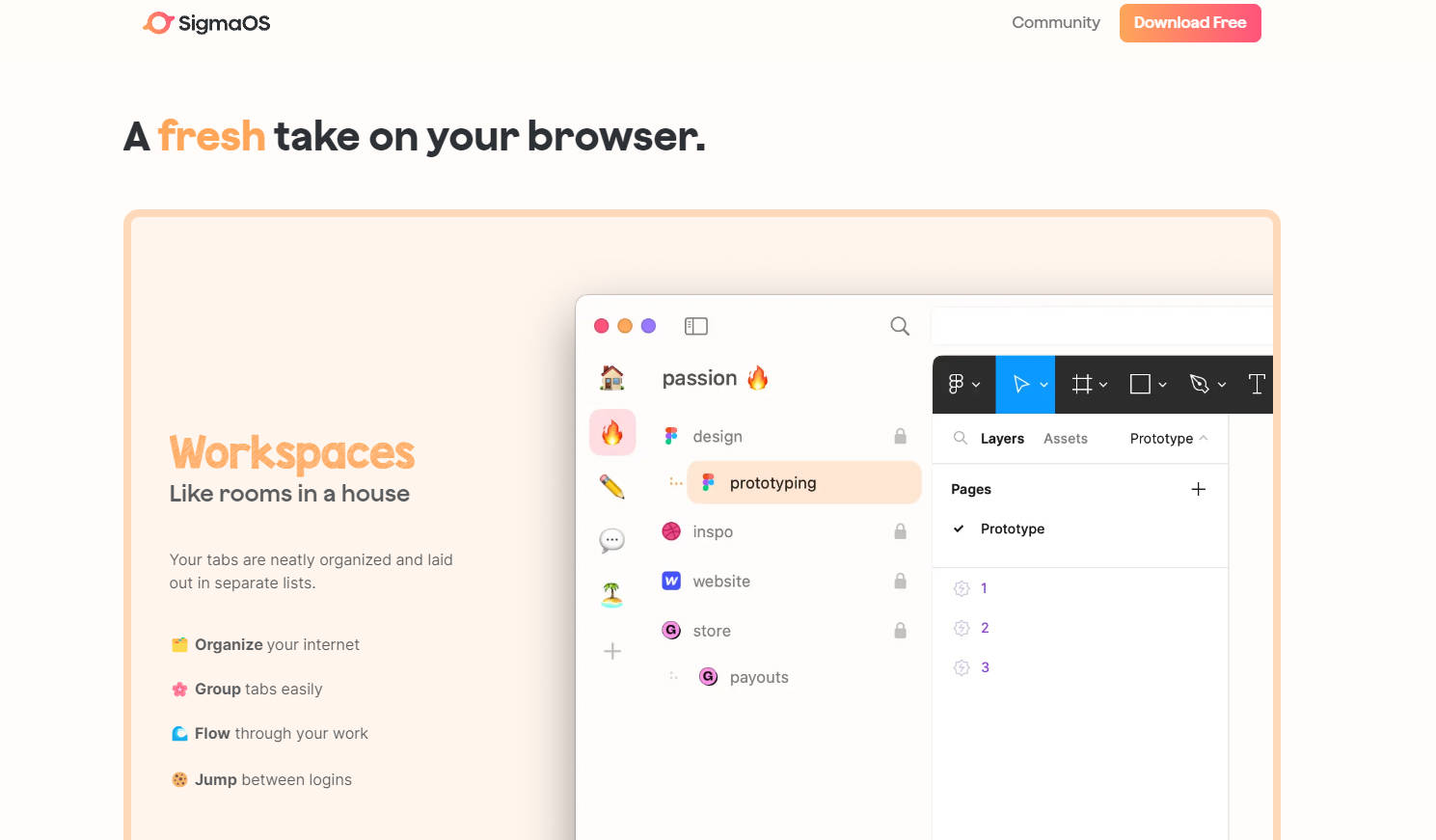The image size is (1436, 840).
Task: Click the Download Free button
Action: click(x=1189, y=23)
